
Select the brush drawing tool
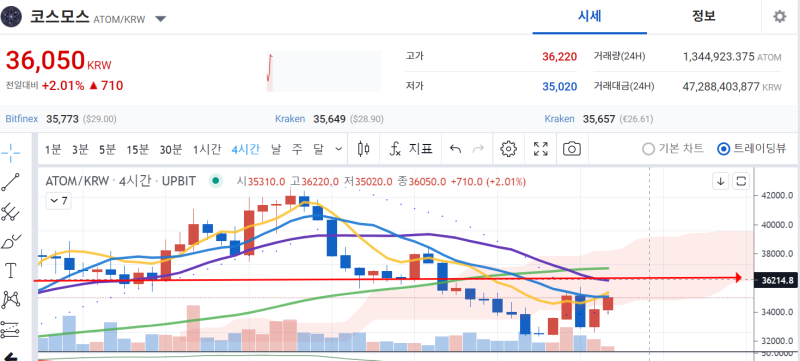pyautogui.click(x=11, y=241)
